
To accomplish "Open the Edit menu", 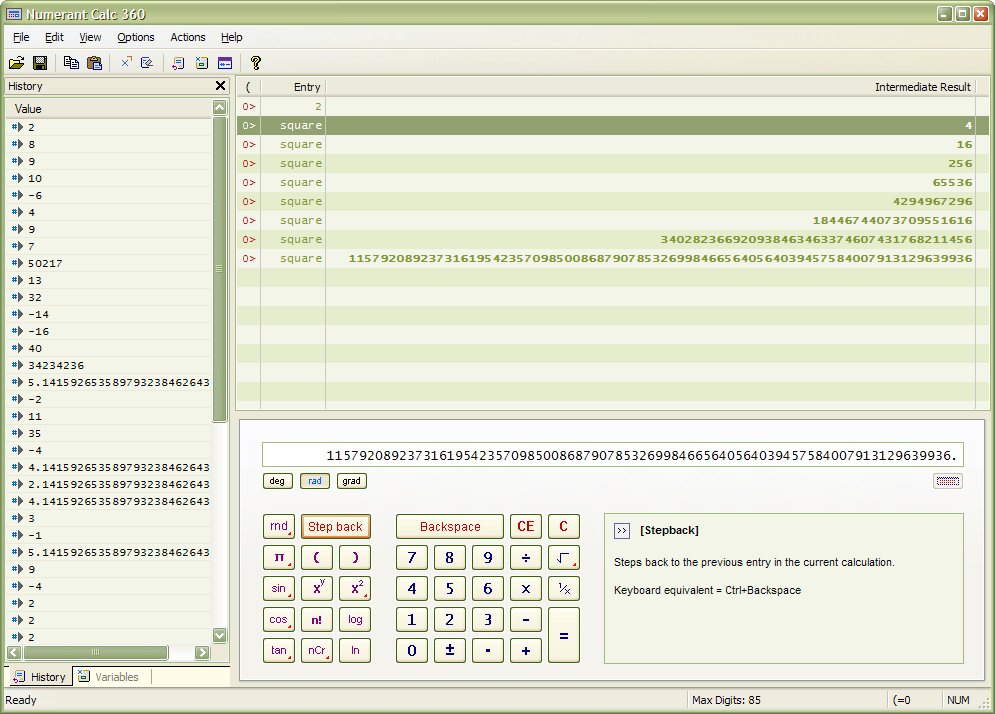I will pos(54,37).
